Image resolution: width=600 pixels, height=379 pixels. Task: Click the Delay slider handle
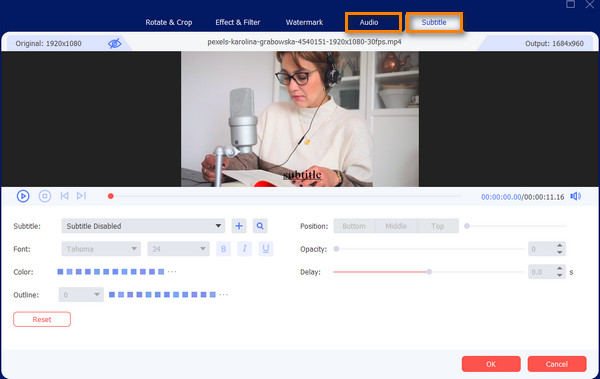(429, 272)
